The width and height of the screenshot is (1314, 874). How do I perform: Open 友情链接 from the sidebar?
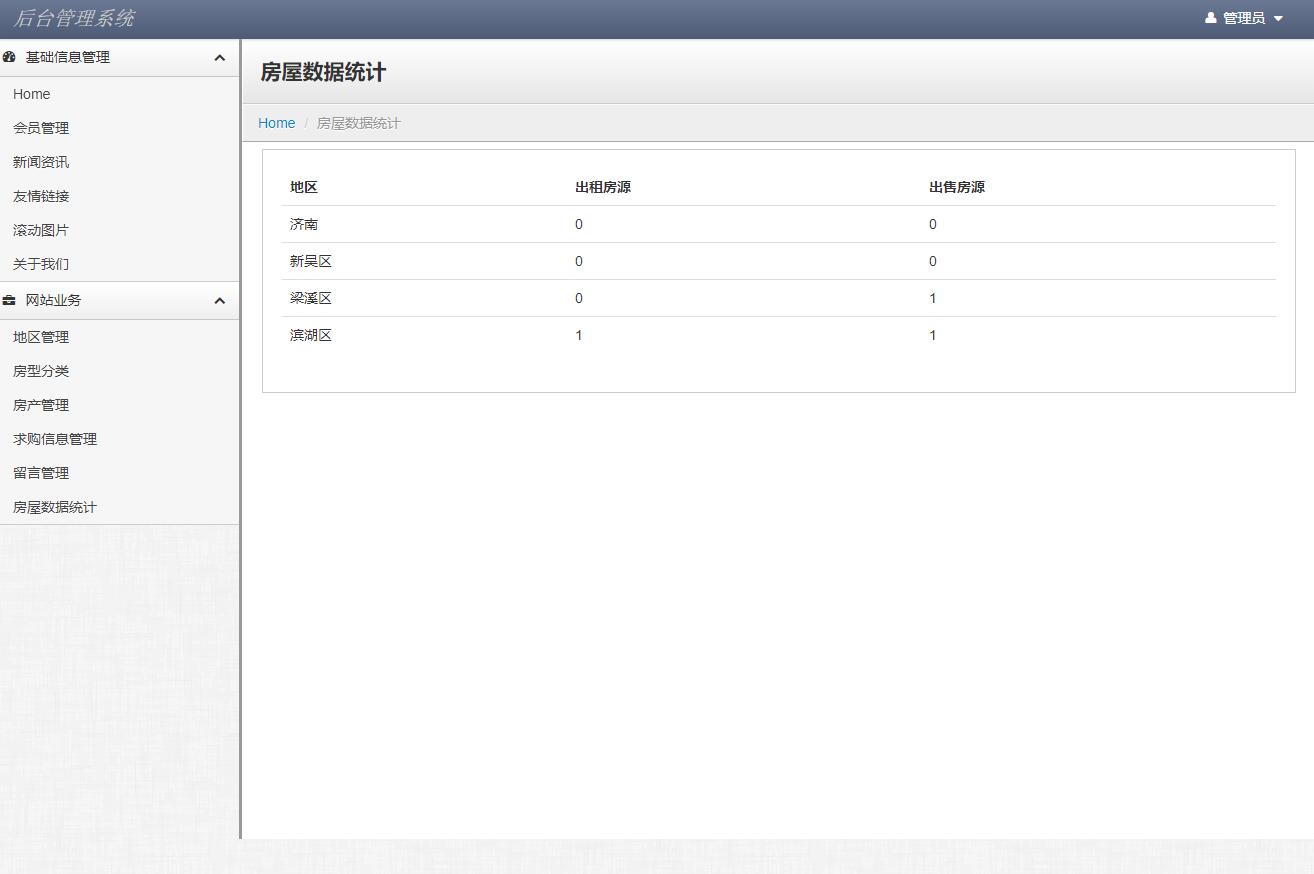[40, 195]
